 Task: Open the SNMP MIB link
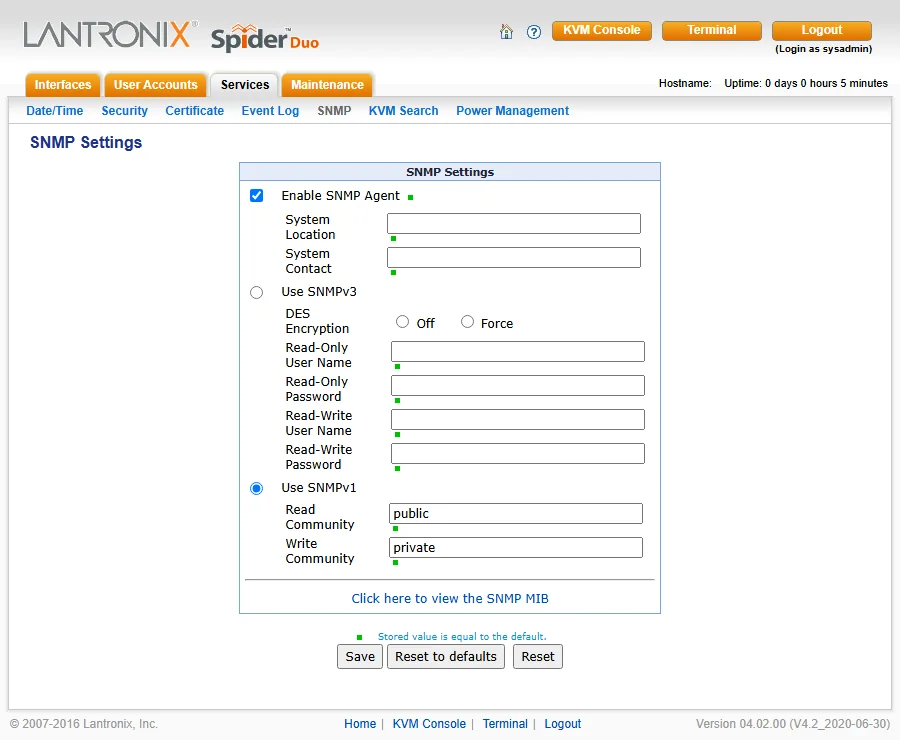pos(450,598)
